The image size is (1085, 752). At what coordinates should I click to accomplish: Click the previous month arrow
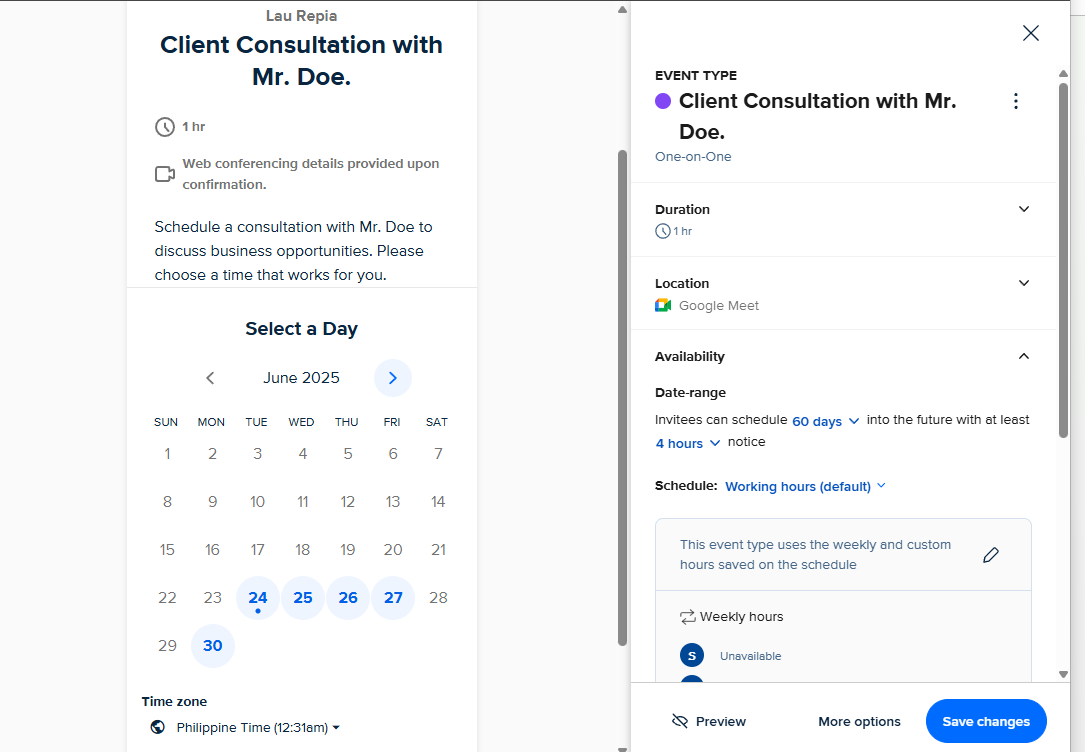tap(210, 378)
